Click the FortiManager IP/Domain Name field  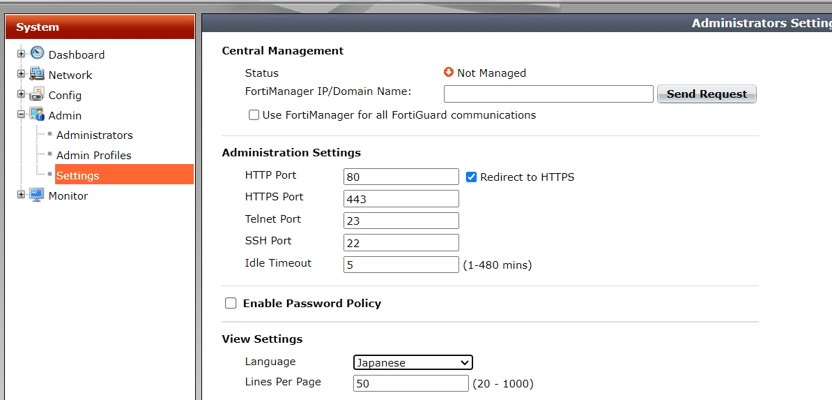click(x=549, y=94)
